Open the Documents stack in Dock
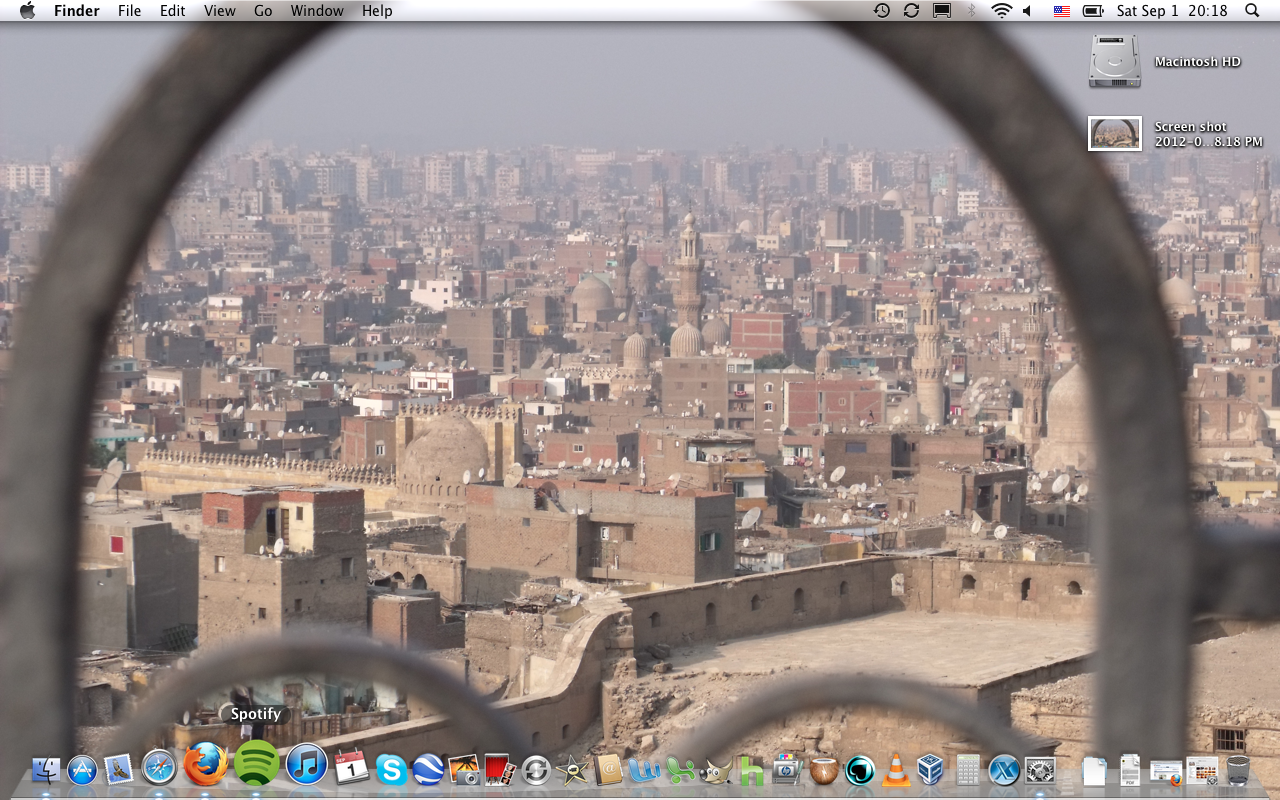Screen dimensions: 1280x800 tap(1095, 770)
